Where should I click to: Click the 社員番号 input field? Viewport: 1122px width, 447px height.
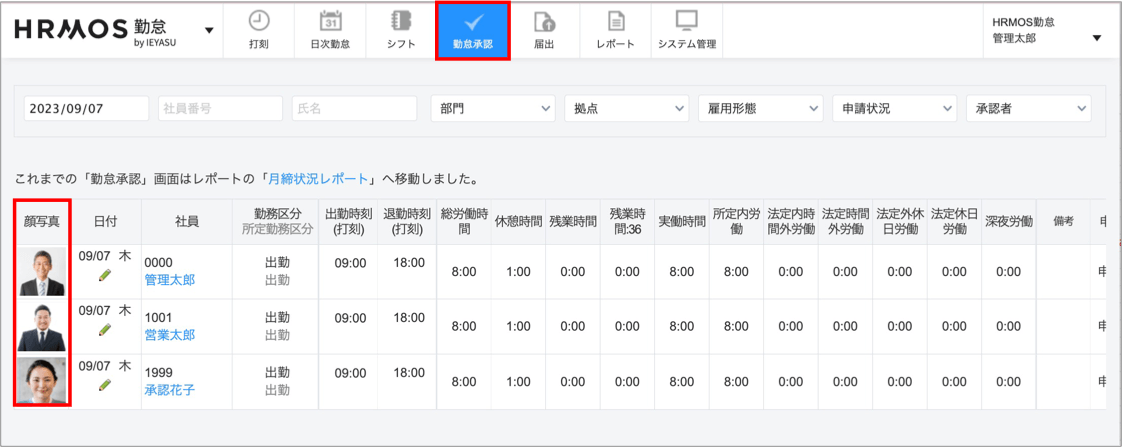[220, 108]
